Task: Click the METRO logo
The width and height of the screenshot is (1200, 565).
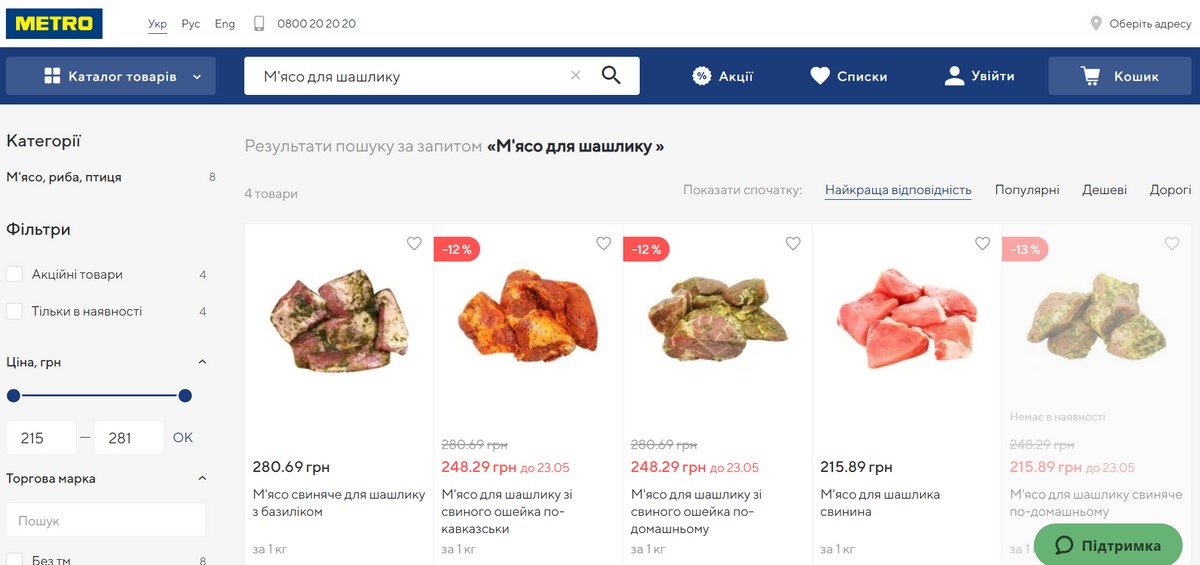Action: click(55, 23)
